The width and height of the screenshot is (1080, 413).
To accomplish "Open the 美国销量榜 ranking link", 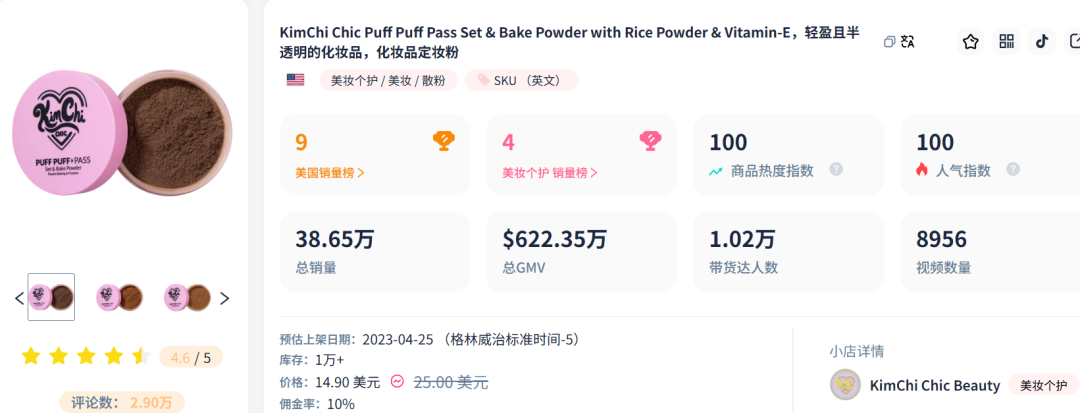I will point(330,172).
